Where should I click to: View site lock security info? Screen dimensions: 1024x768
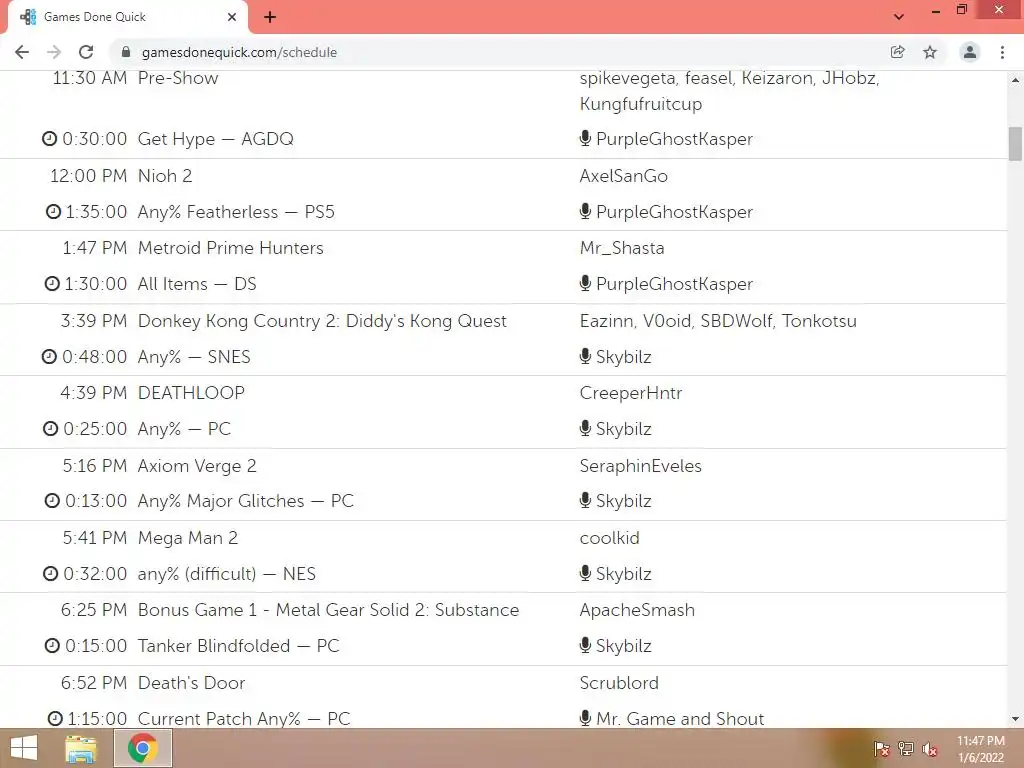click(126, 52)
